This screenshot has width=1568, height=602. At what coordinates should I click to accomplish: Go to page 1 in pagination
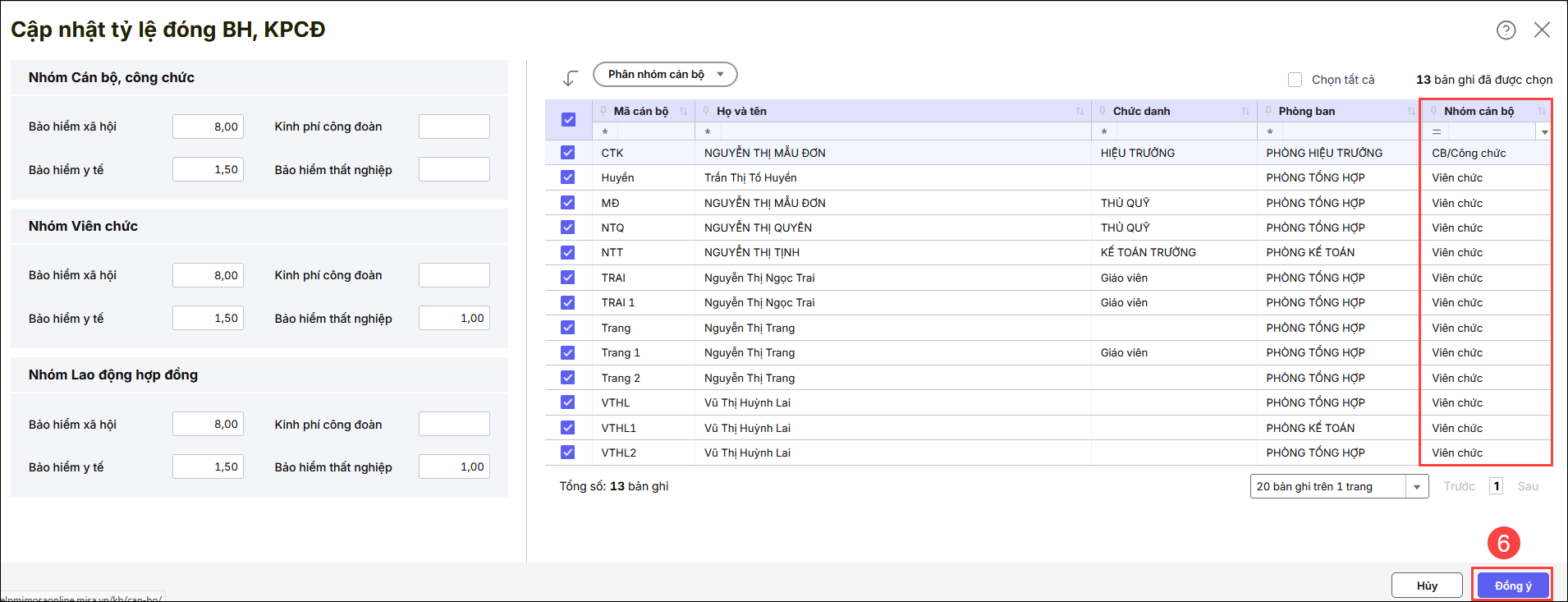point(1497,486)
